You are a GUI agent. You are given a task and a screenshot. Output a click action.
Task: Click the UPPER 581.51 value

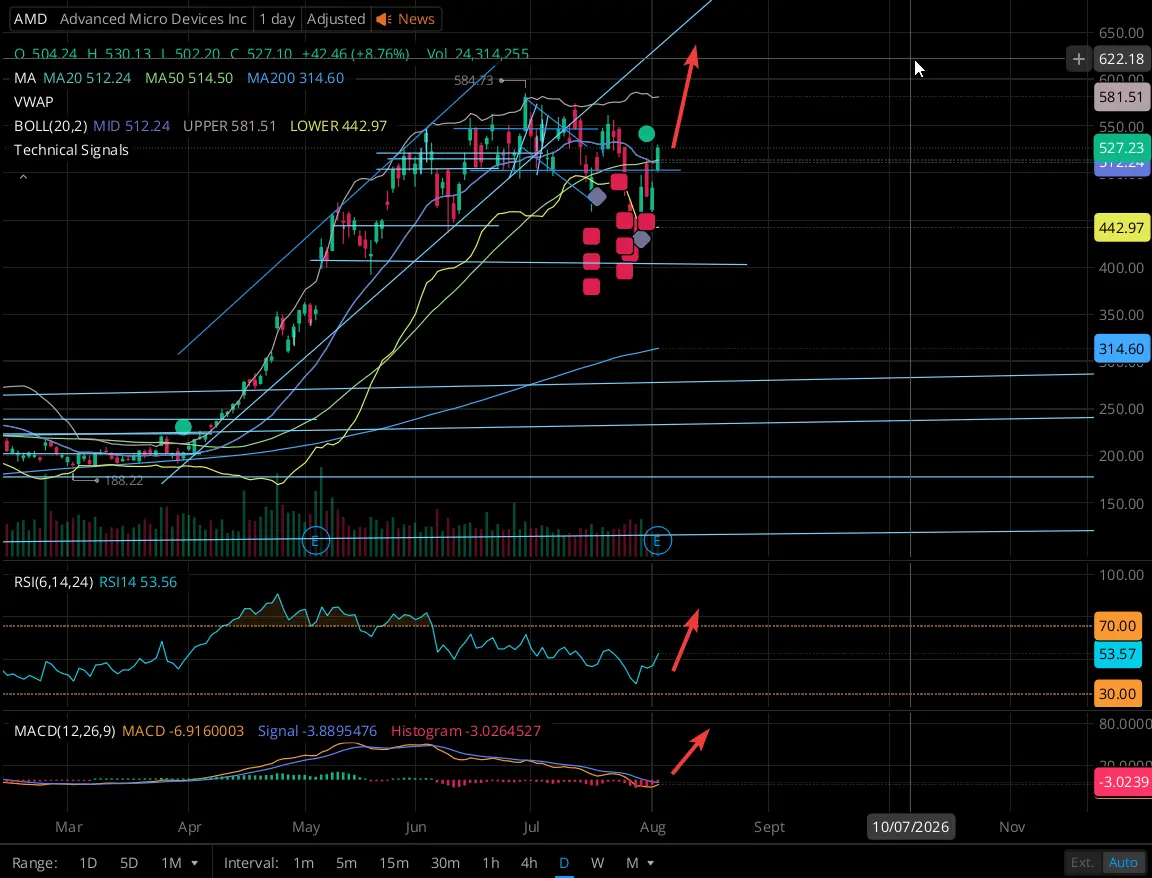point(230,126)
